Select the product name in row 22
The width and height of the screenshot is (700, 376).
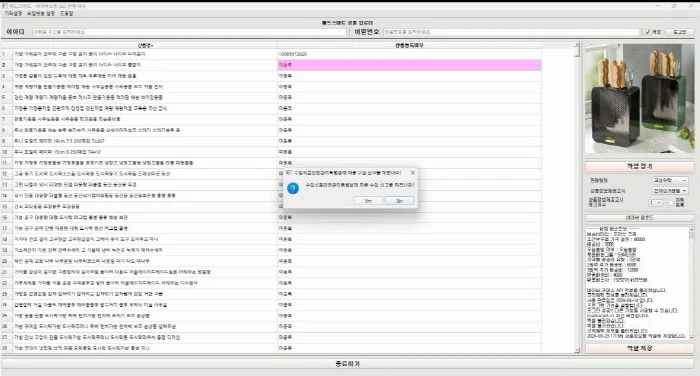(x=145, y=283)
